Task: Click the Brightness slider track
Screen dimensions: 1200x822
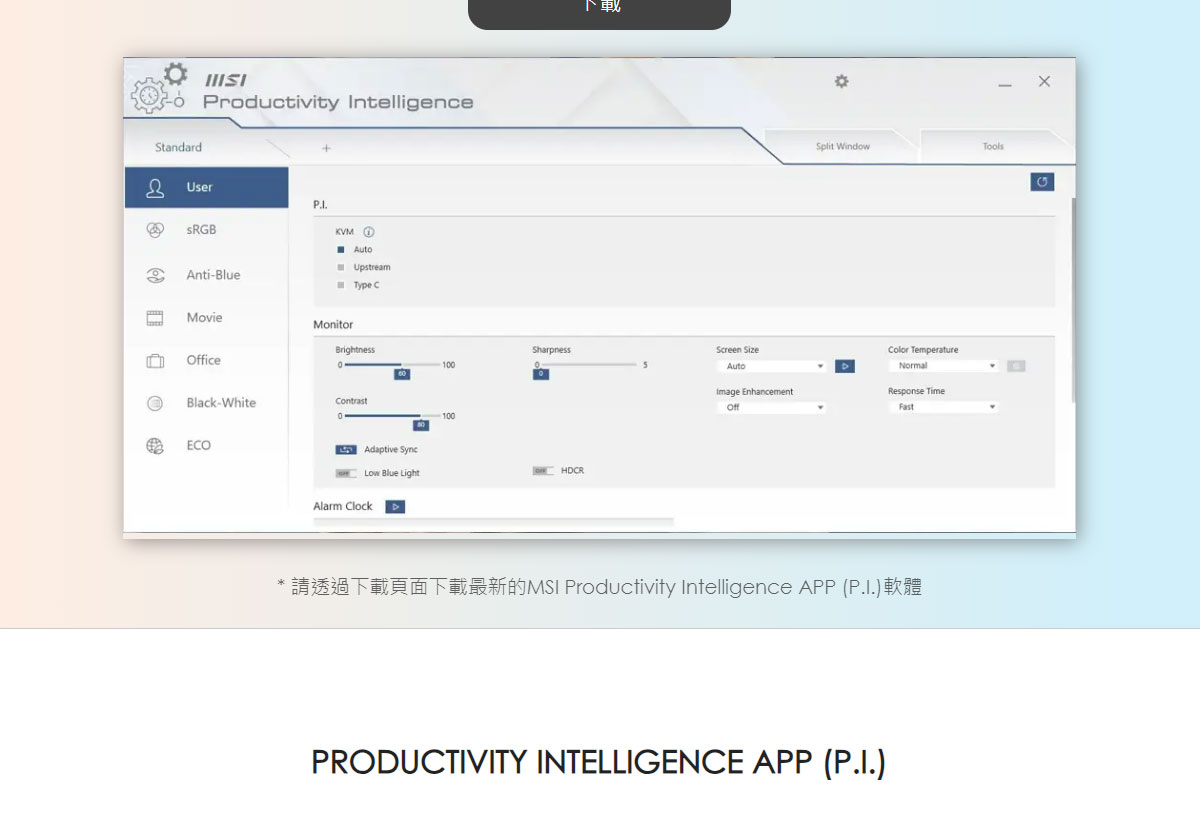Action: [392, 365]
